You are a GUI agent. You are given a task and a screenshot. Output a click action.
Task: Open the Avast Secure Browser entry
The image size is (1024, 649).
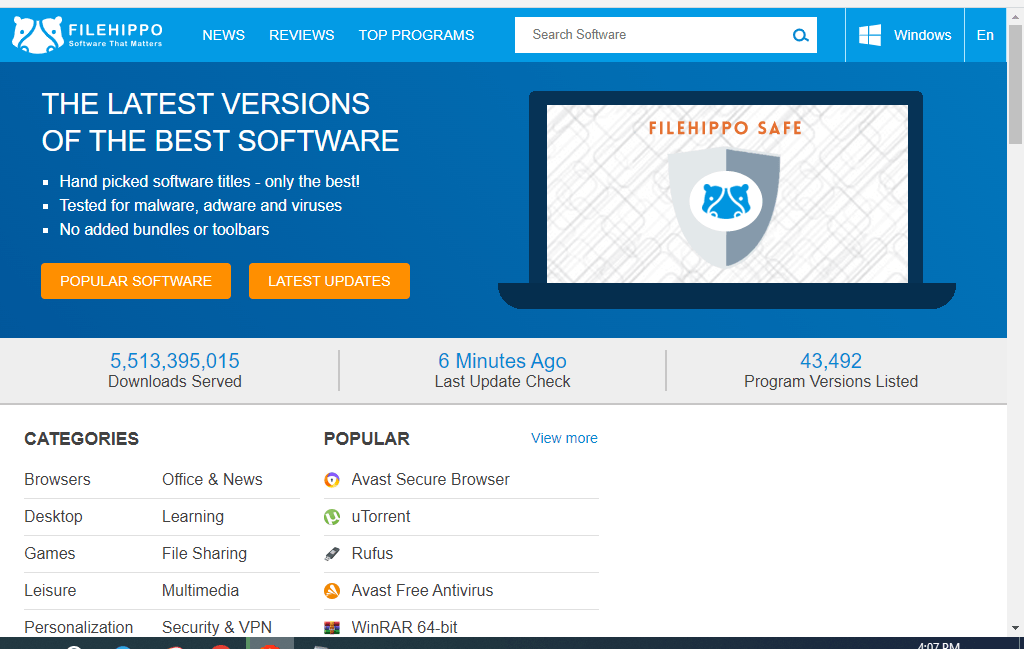[430, 479]
